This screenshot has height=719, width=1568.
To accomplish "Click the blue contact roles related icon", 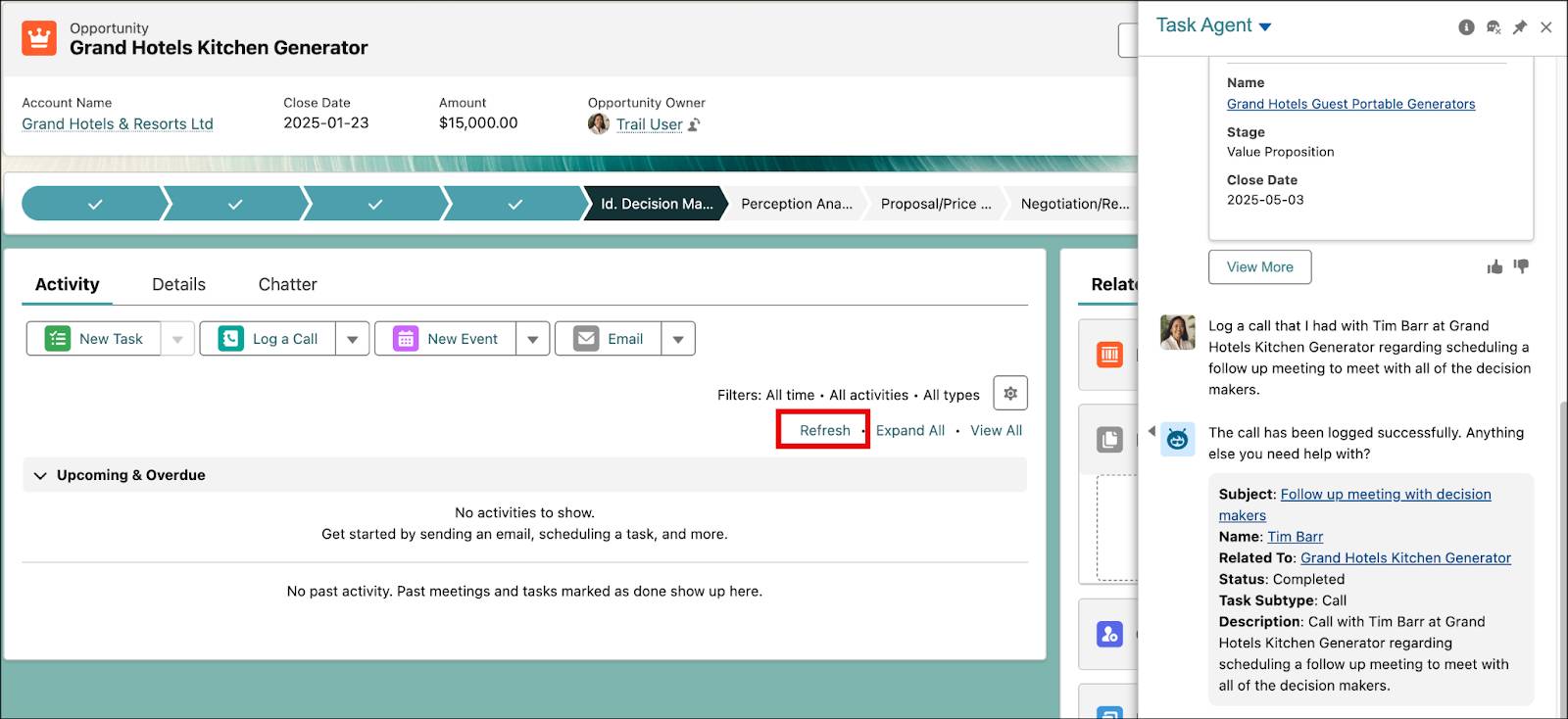I will [1109, 634].
